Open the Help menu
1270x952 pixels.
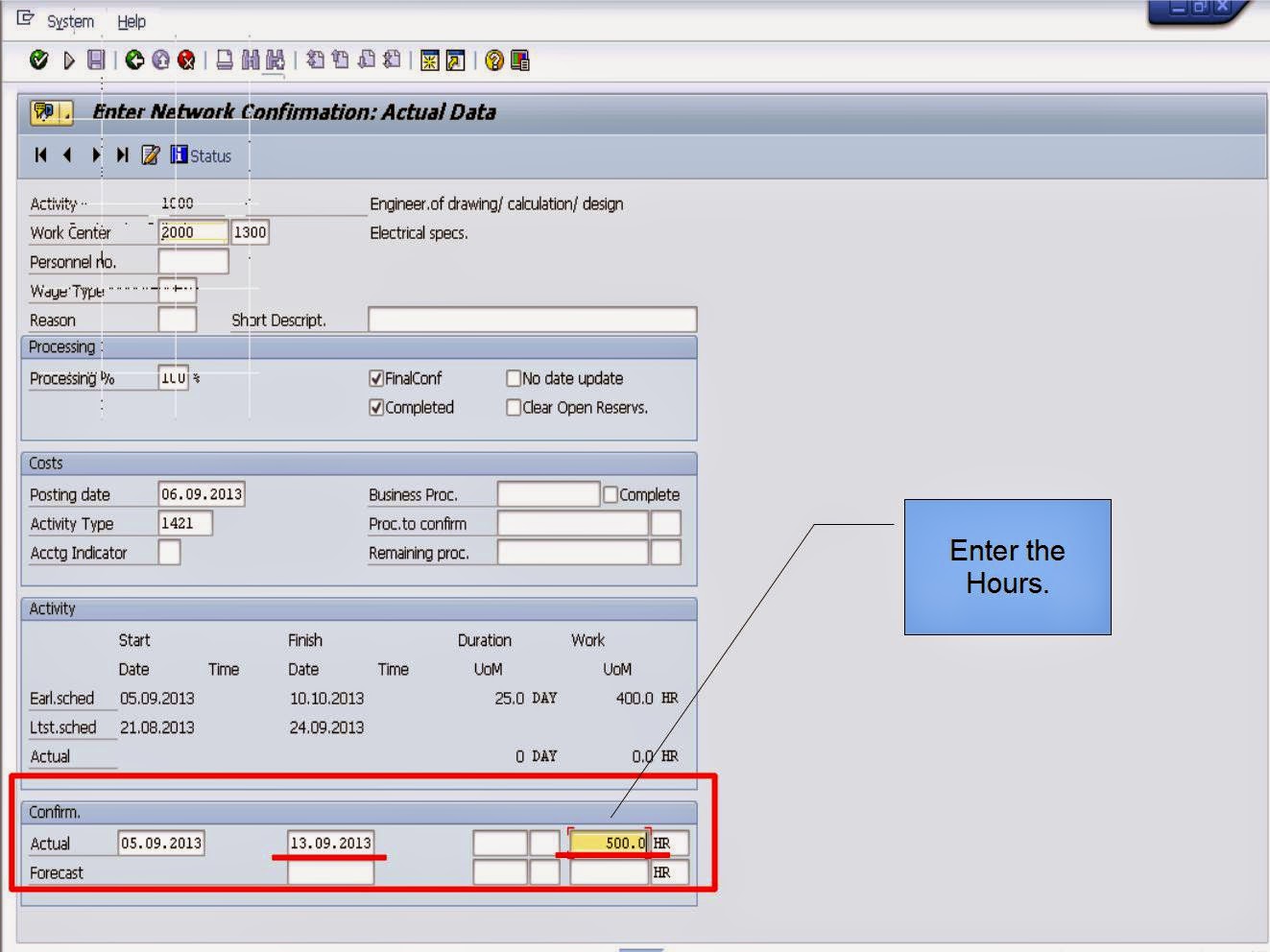(x=132, y=21)
